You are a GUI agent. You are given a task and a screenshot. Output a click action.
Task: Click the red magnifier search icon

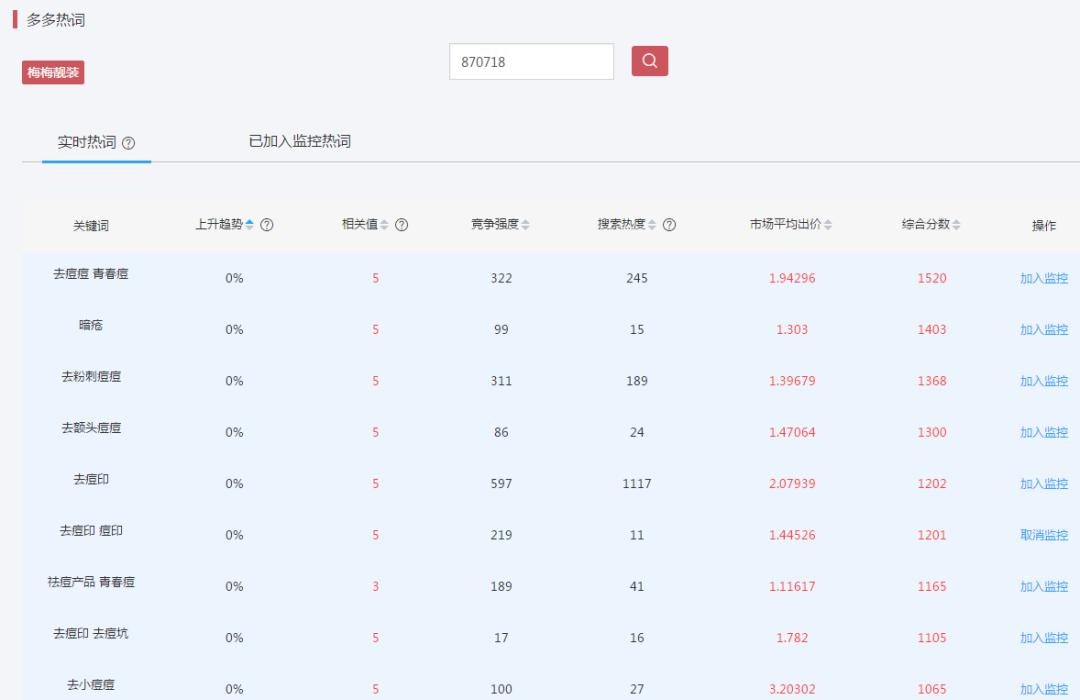point(649,61)
